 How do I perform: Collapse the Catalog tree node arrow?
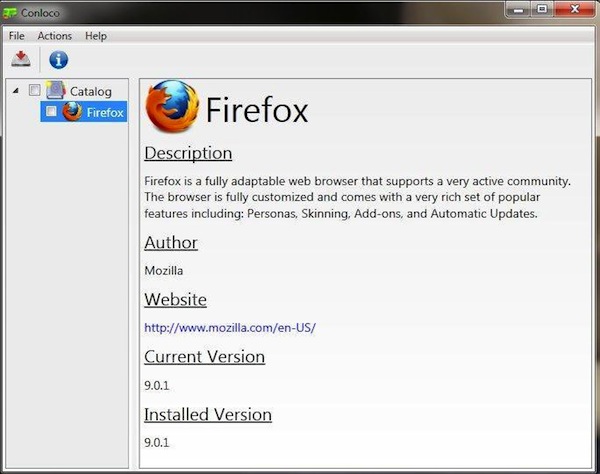[16, 91]
